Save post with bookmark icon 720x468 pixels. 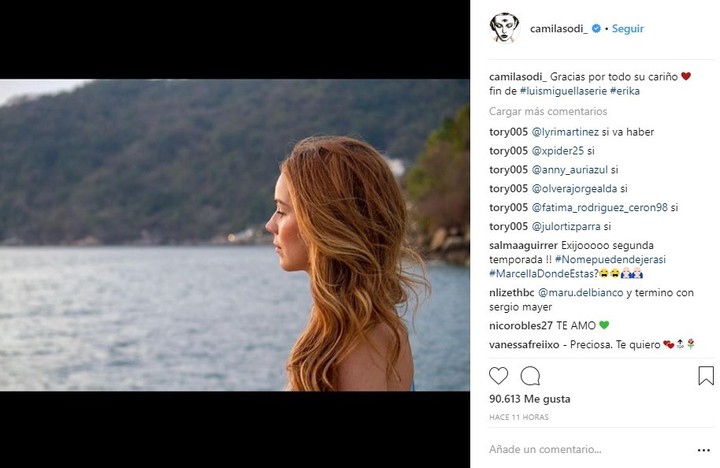click(706, 376)
